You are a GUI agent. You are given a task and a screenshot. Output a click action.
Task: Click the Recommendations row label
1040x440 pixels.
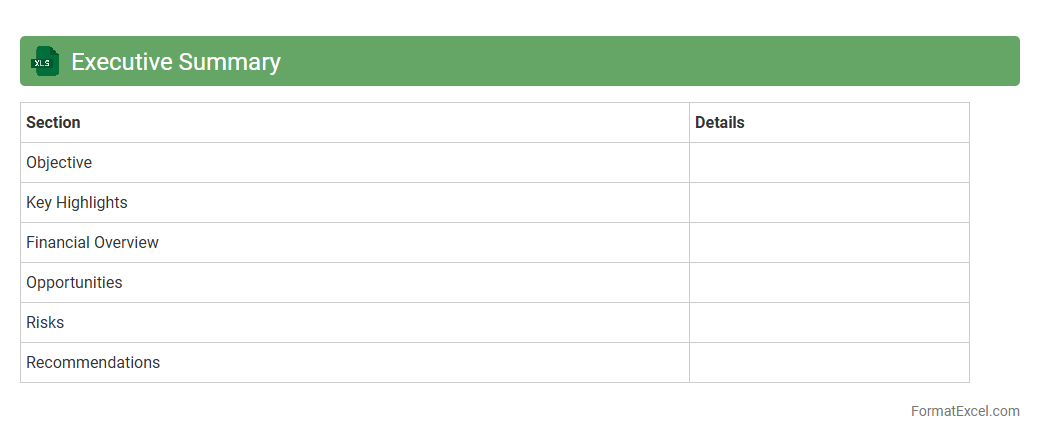[93, 363]
